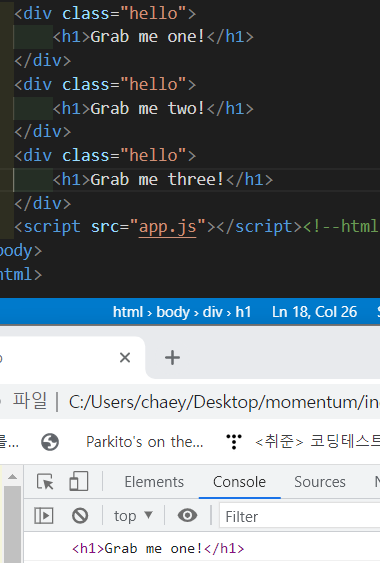Image resolution: width=380 pixels, height=563 pixels.
Task: Click the Grab me one! line in editor
Action: click(153, 37)
